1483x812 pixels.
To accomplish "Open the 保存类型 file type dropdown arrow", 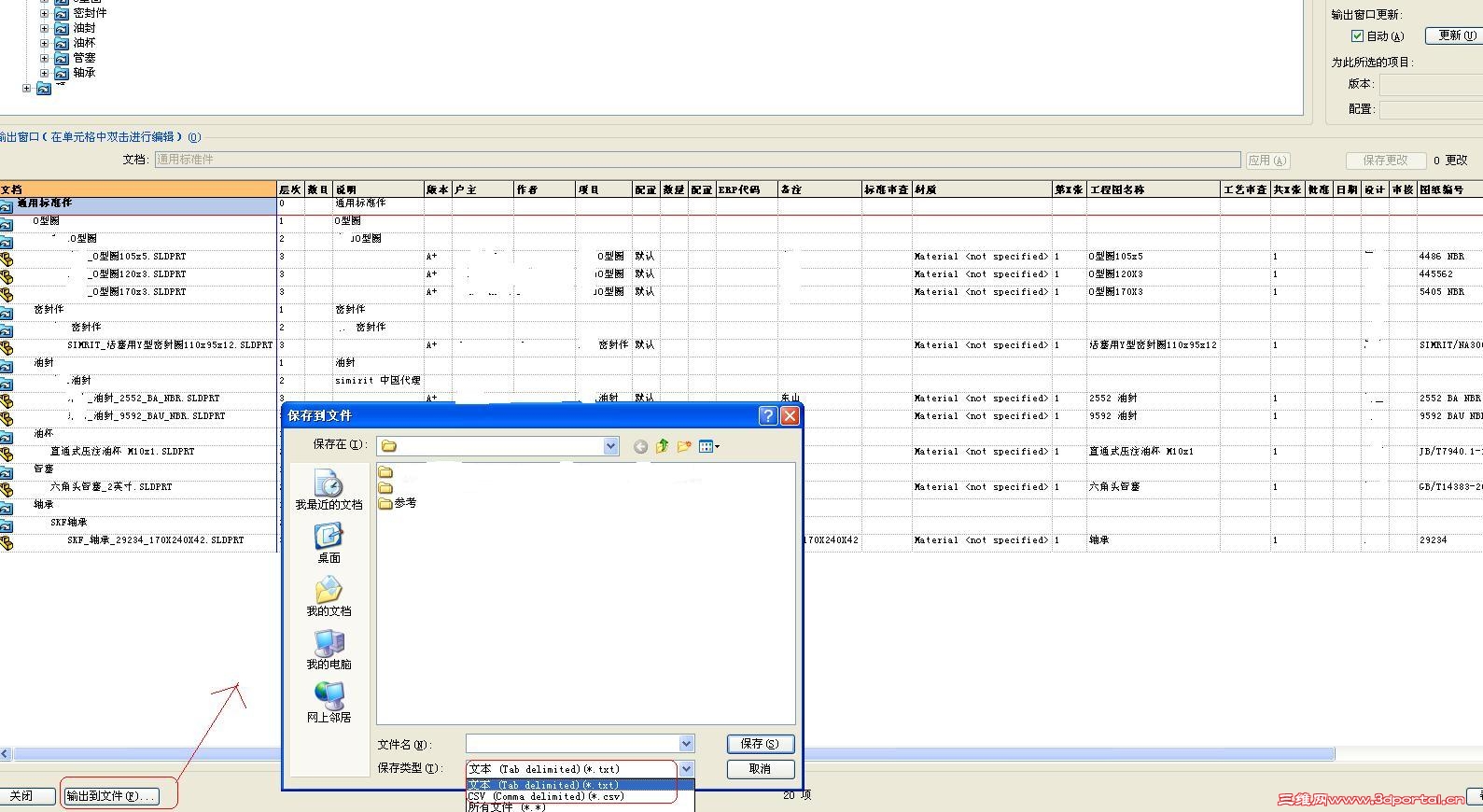I will click(686, 769).
